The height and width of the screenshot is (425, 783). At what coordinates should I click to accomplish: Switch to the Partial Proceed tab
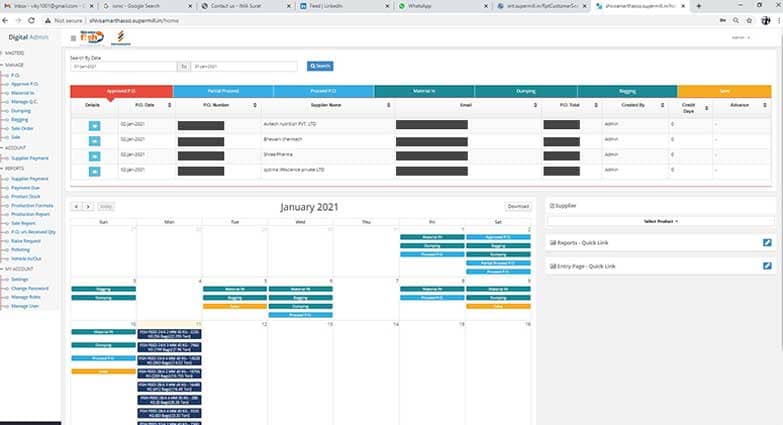pos(222,91)
